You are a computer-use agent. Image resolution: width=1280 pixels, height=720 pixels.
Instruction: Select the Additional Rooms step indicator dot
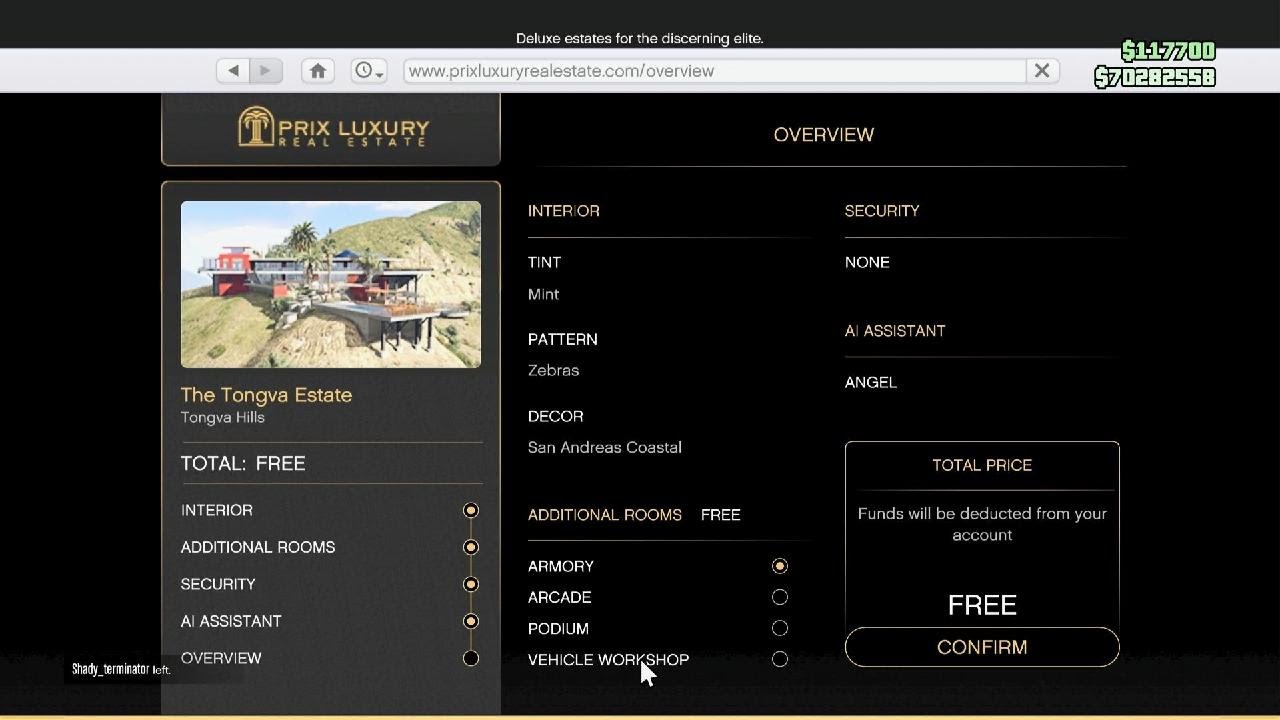pyautogui.click(x=471, y=547)
